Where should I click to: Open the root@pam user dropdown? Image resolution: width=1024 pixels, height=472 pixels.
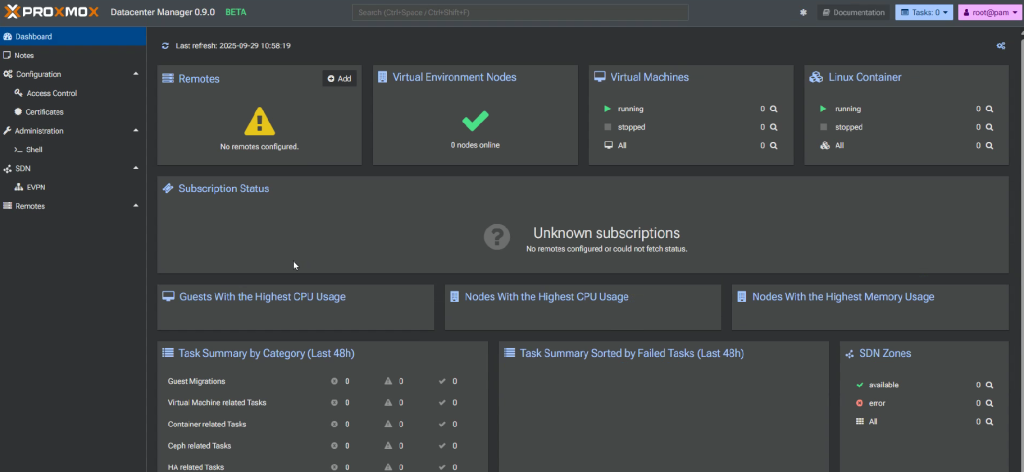[987, 12]
